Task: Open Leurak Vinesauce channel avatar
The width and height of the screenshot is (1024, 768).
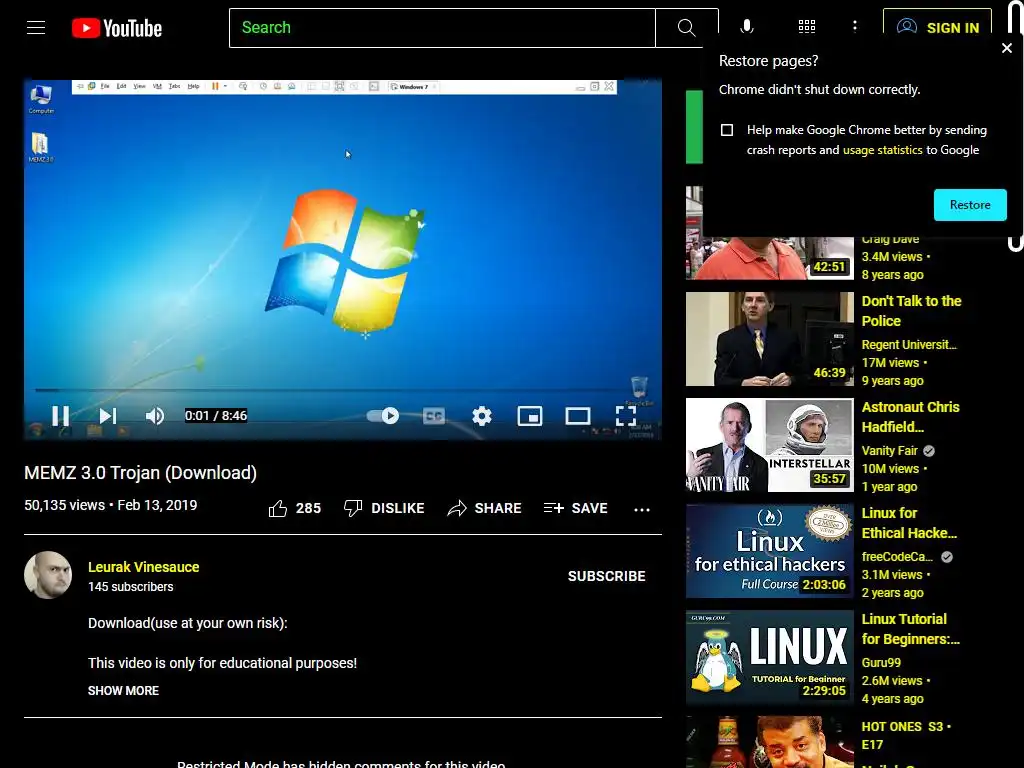Action: (x=48, y=575)
